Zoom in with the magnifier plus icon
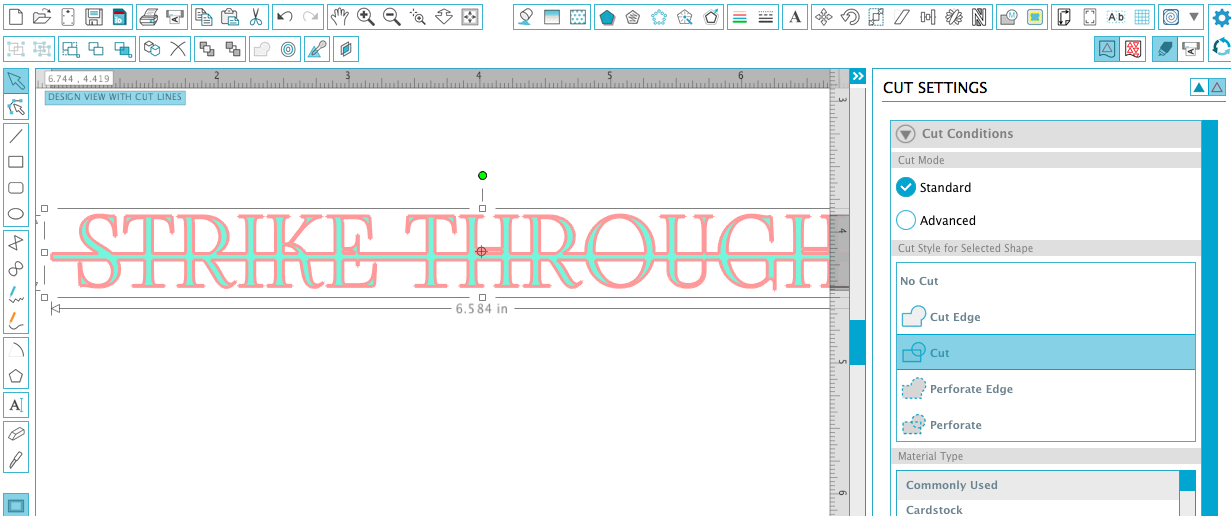 pos(366,17)
